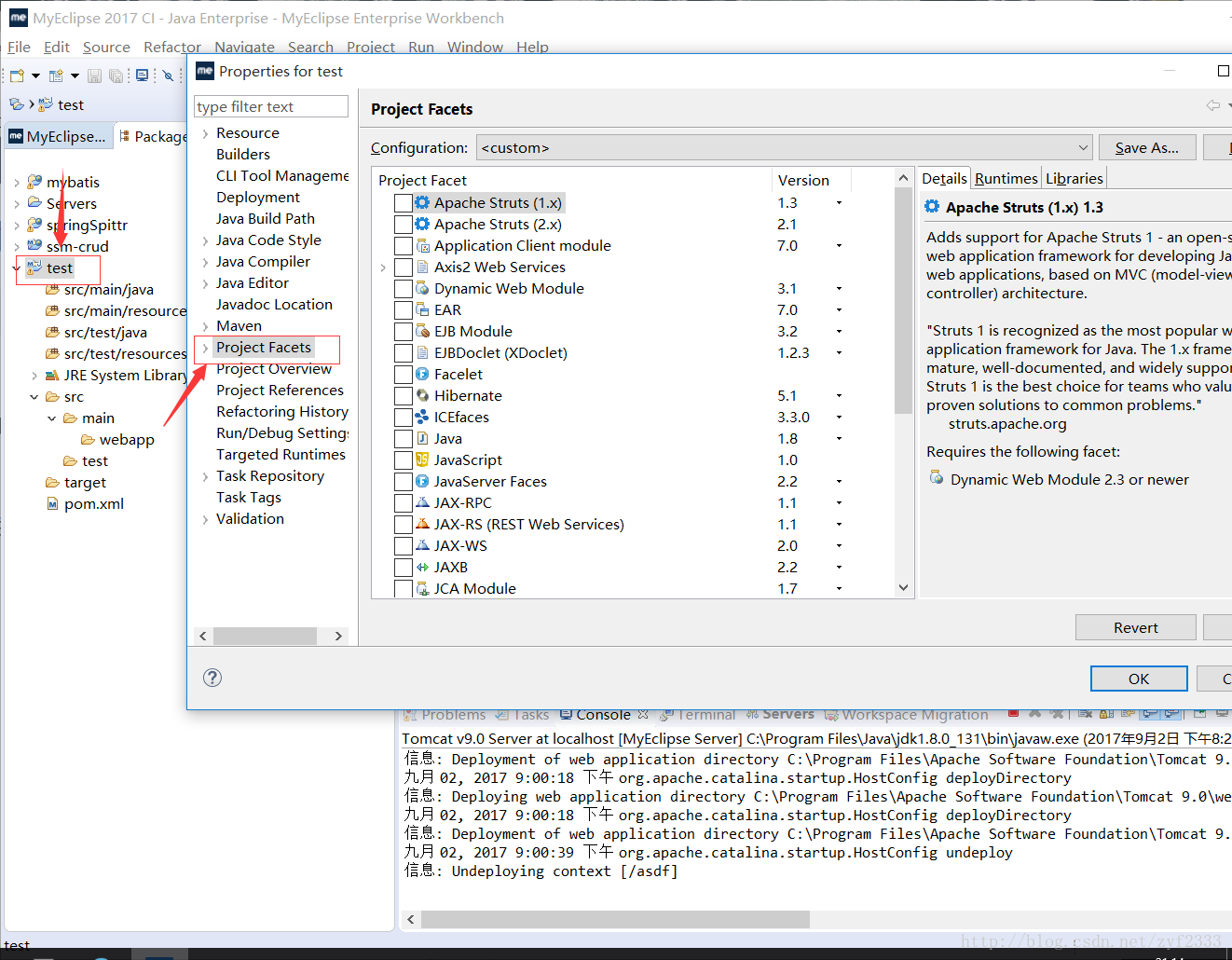This screenshot has height=960, width=1232.
Task: Collapse the src folder in Package Explorer
Action: pos(34,396)
